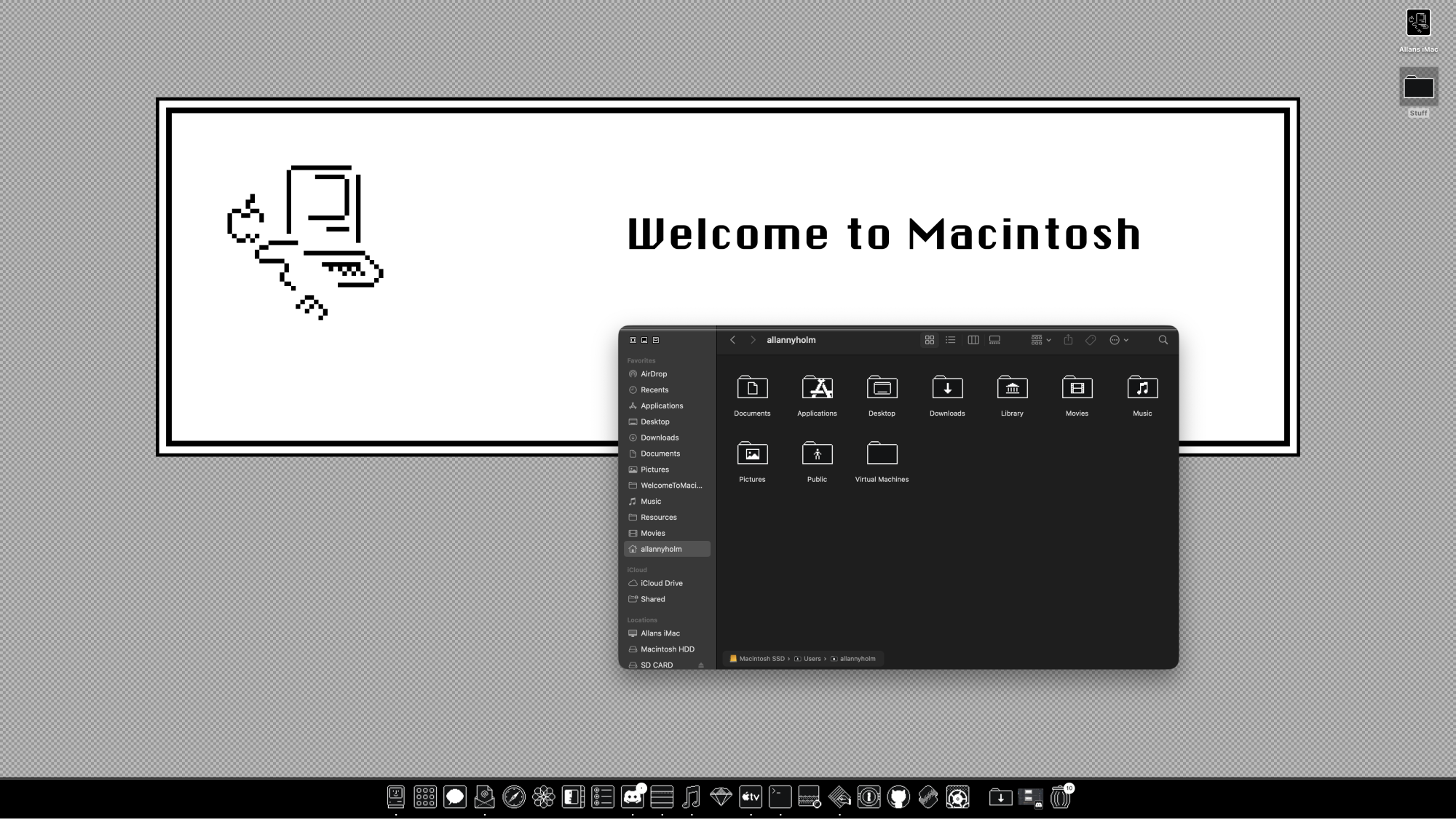Select Resources in sidebar

click(667, 518)
